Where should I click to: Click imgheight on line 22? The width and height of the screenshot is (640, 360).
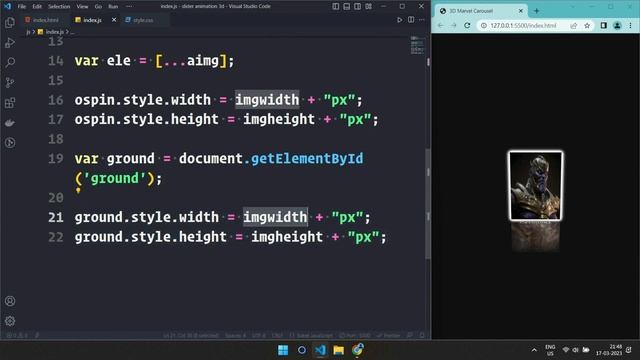287,237
